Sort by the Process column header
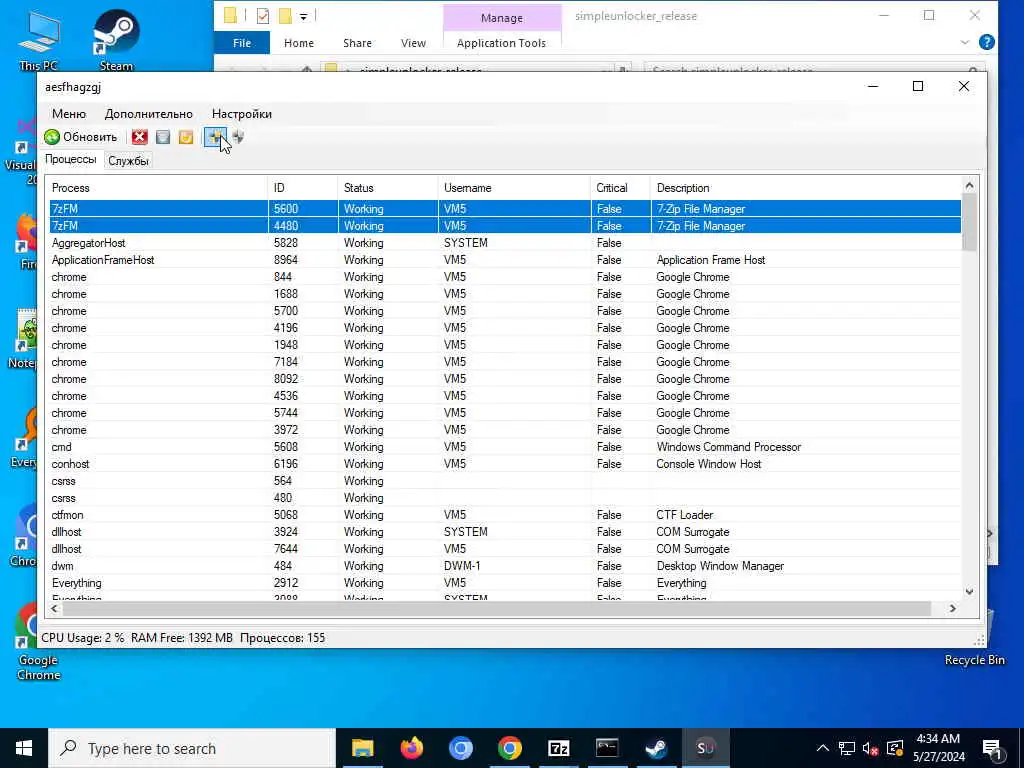The height and width of the screenshot is (768, 1024). coord(159,188)
